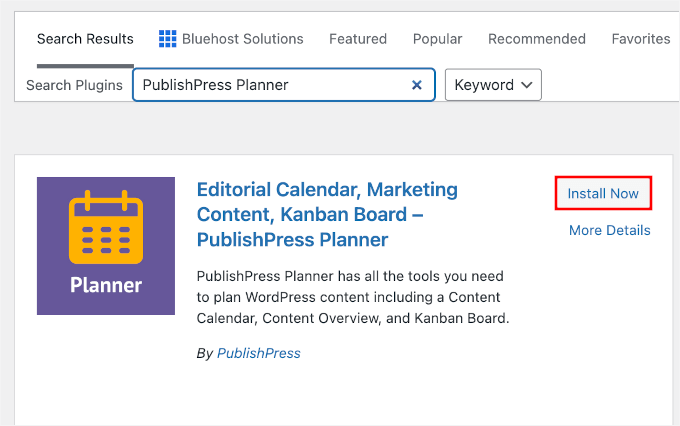This screenshot has width=680, height=426.
Task: View More Details for PublishPress Planner
Action: coord(610,230)
